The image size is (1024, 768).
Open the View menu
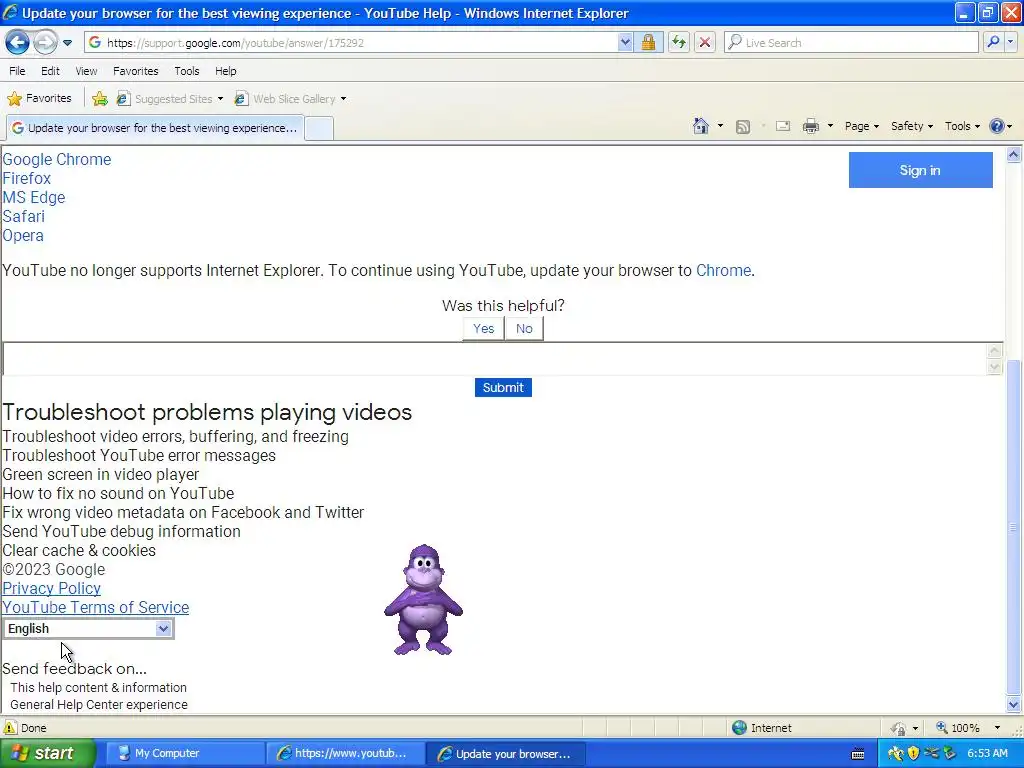tap(86, 71)
